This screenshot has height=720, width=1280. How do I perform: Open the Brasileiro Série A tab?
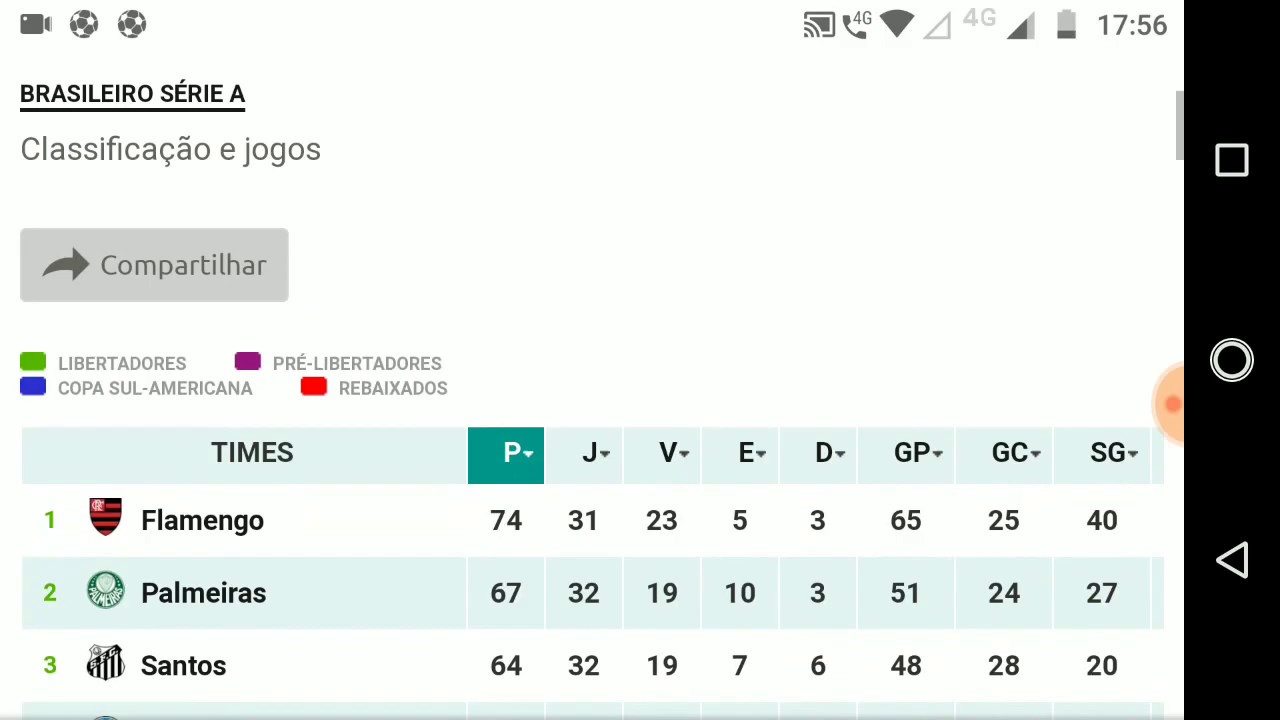pyautogui.click(x=132, y=94)
